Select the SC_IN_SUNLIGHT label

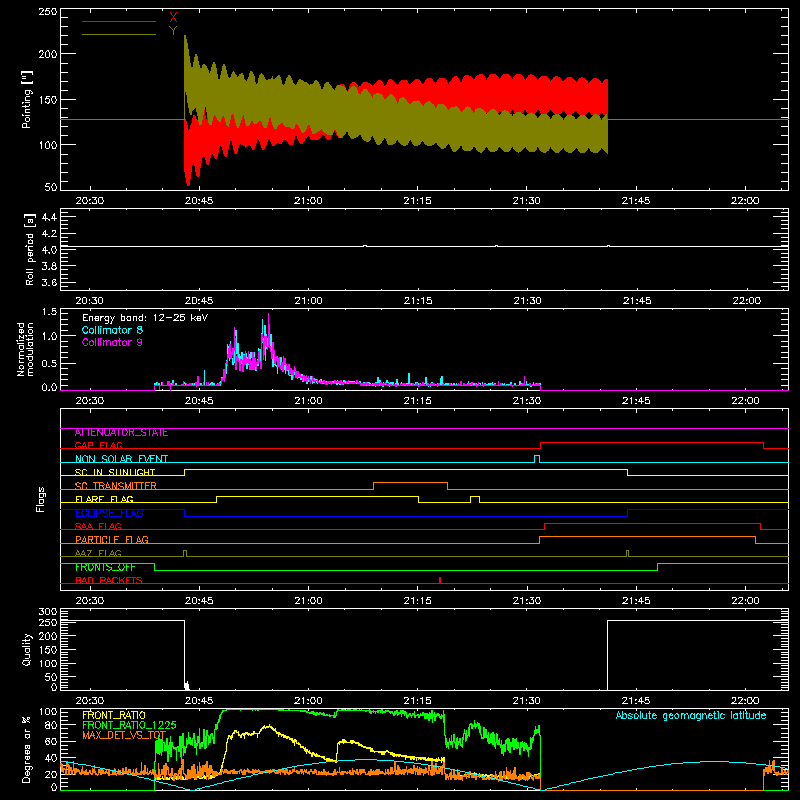pyautogui.click(x=115, y=472)
